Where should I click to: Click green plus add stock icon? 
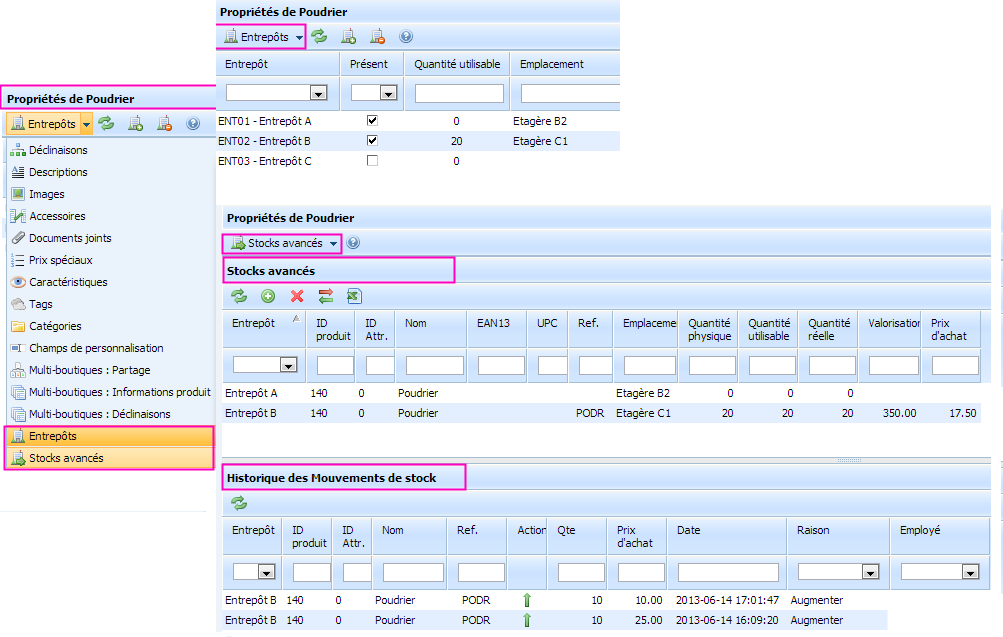(x=268, y=296)
